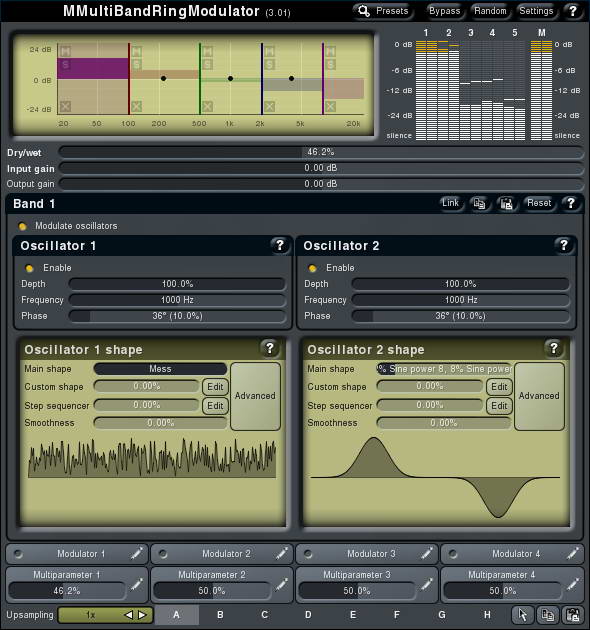Copy the current preset slot using bottom copy icon
The image size is (590, 630).
coord(547,615)
